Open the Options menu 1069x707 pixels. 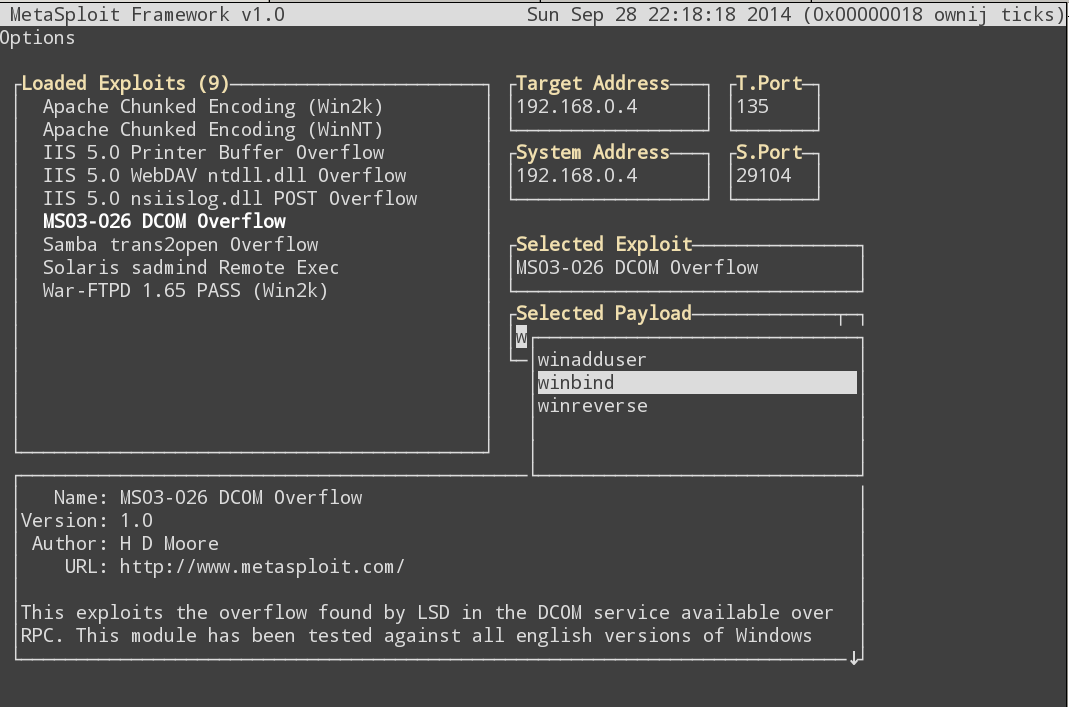(x=37, y=38)
